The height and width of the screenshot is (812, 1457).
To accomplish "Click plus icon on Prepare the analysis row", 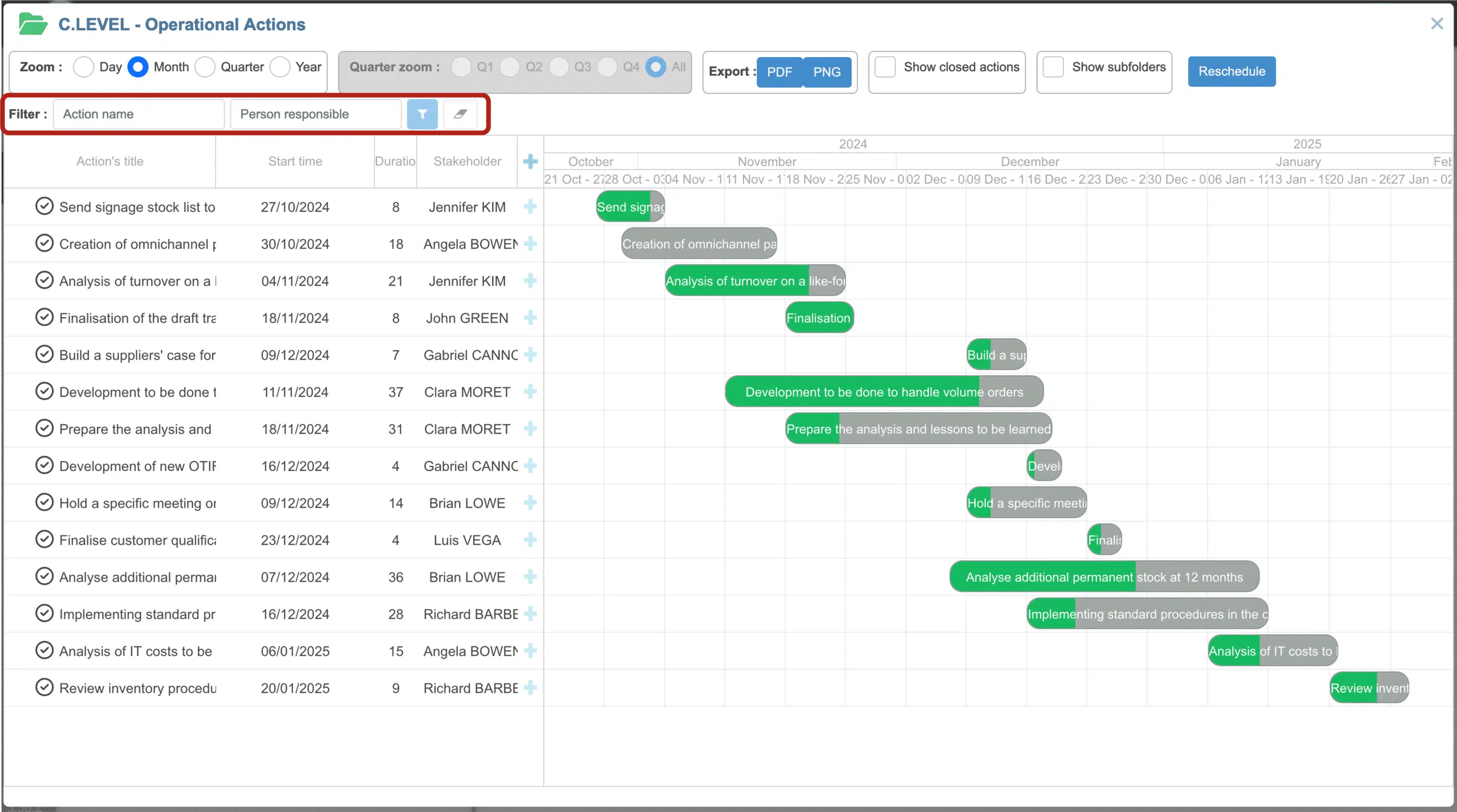I will point(530,429).
